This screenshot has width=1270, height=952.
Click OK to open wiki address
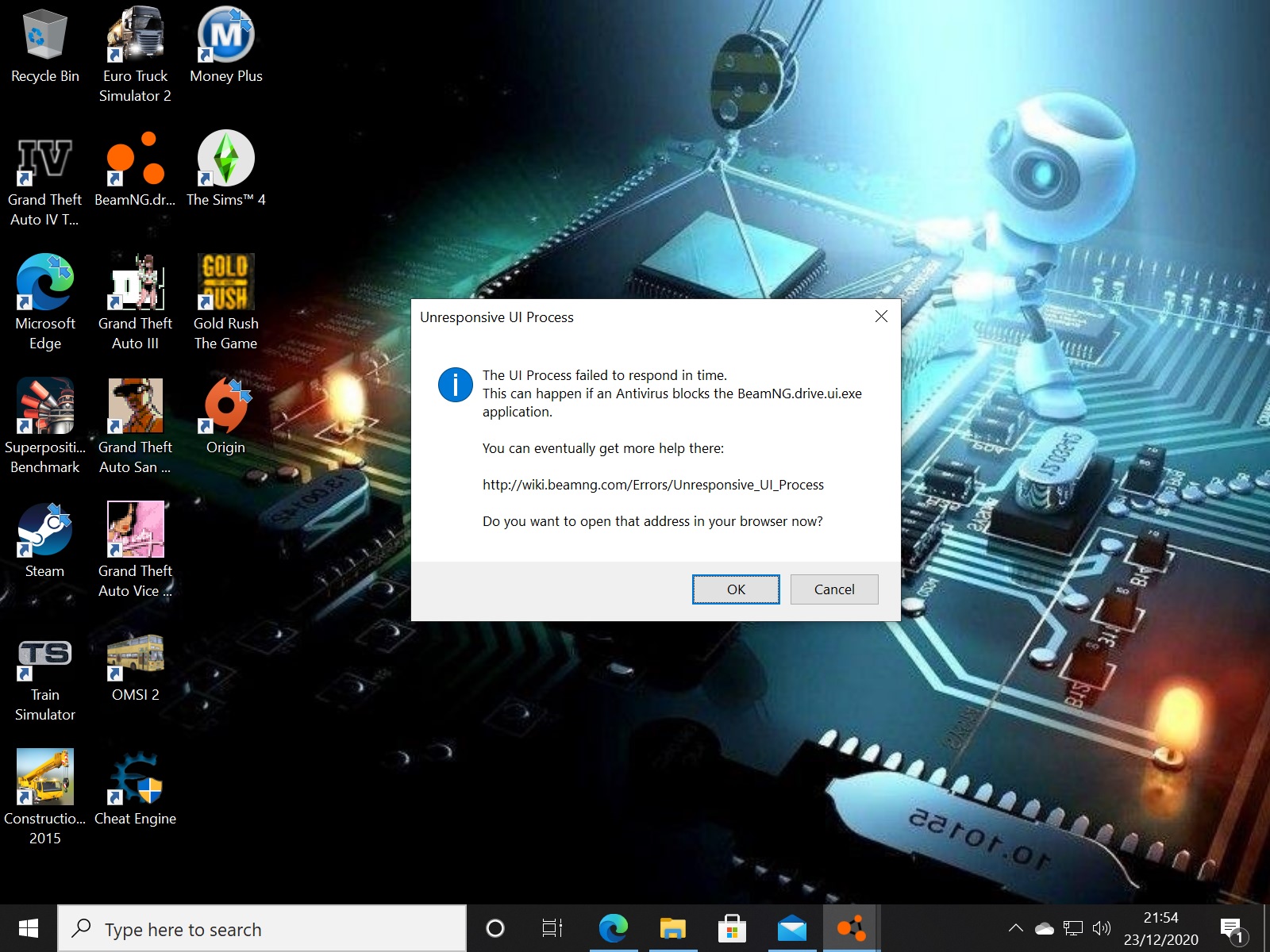(736, 589)
